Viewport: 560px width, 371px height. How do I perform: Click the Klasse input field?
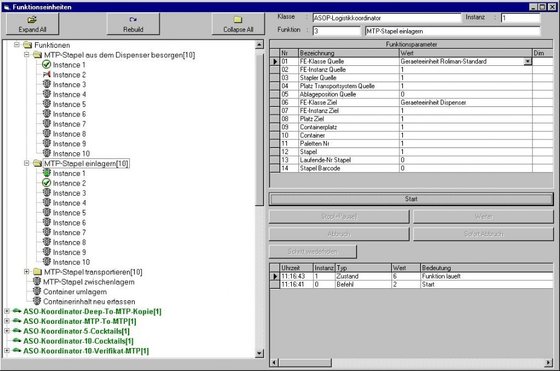[387, 18]
